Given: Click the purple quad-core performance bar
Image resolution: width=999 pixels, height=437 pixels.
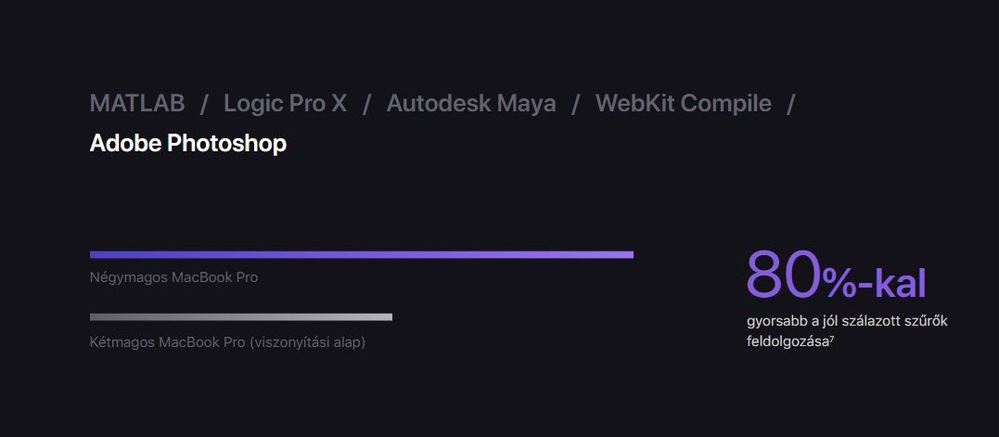Looking at the screenshot, I should coord(361,255).
